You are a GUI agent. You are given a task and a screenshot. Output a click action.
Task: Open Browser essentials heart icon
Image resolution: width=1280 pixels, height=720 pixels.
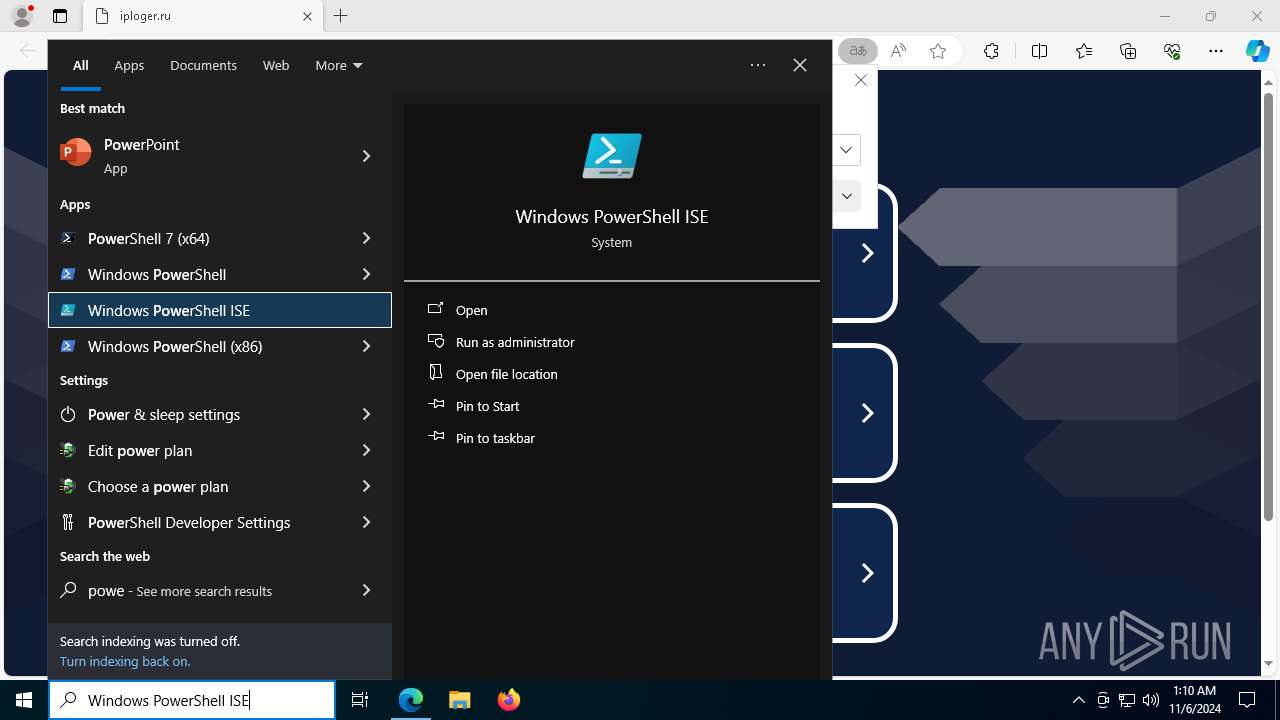tap(1172, 51)
